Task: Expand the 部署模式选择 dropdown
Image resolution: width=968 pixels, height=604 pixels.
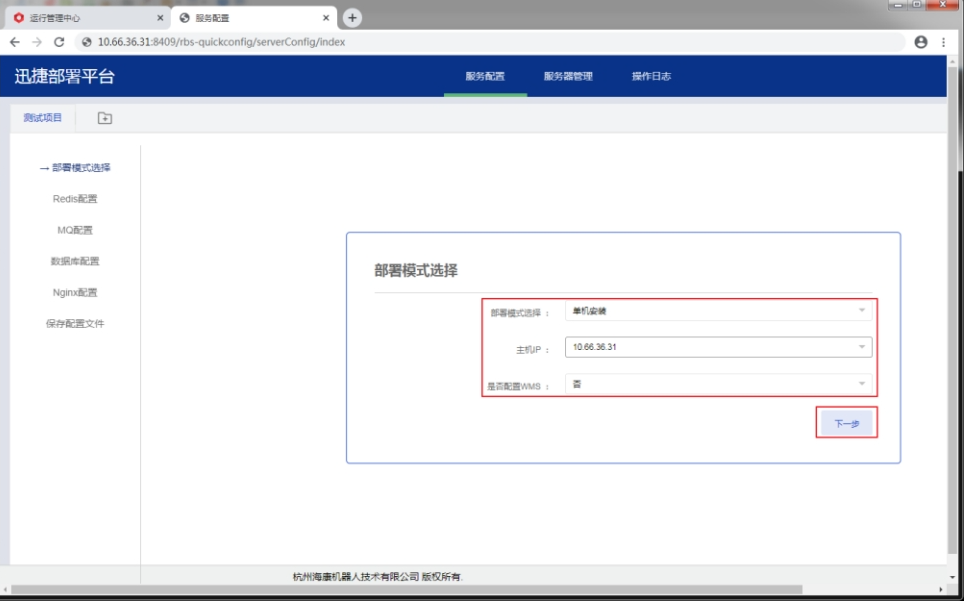Action: pyautogui.click(x=718, y=311)
